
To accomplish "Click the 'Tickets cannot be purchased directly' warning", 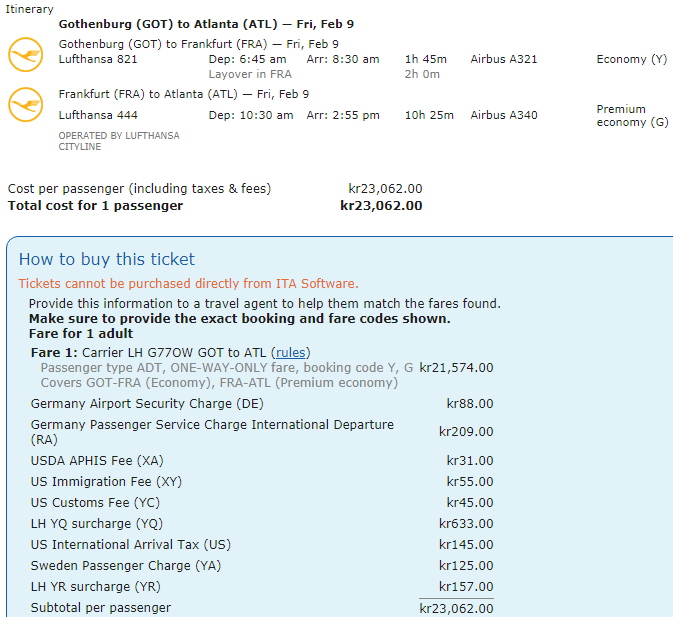I will pyautogui.click(x=188, y=284).
